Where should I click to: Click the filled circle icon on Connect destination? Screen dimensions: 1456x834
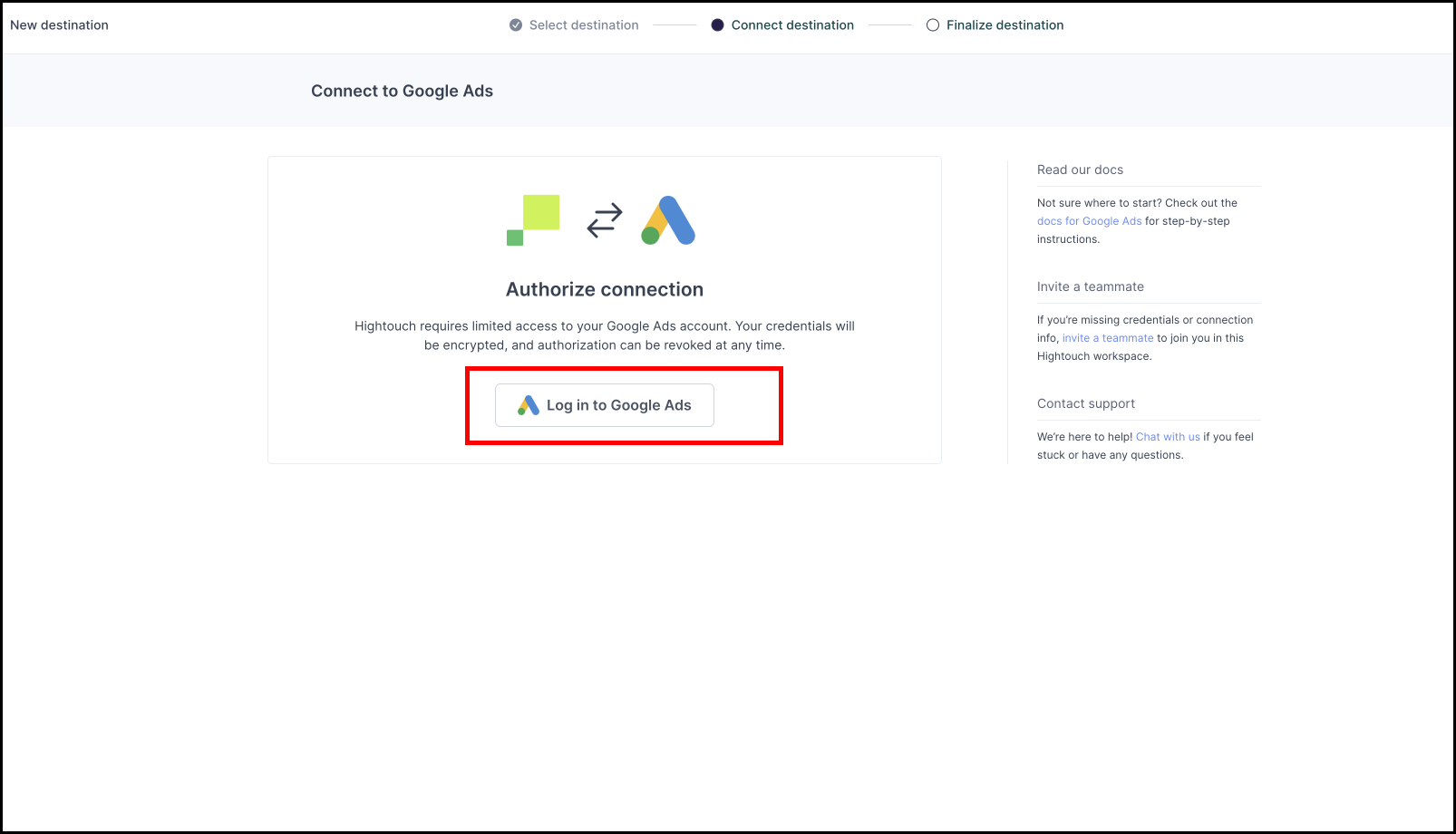pyautogui.click(x=718, y=24)
